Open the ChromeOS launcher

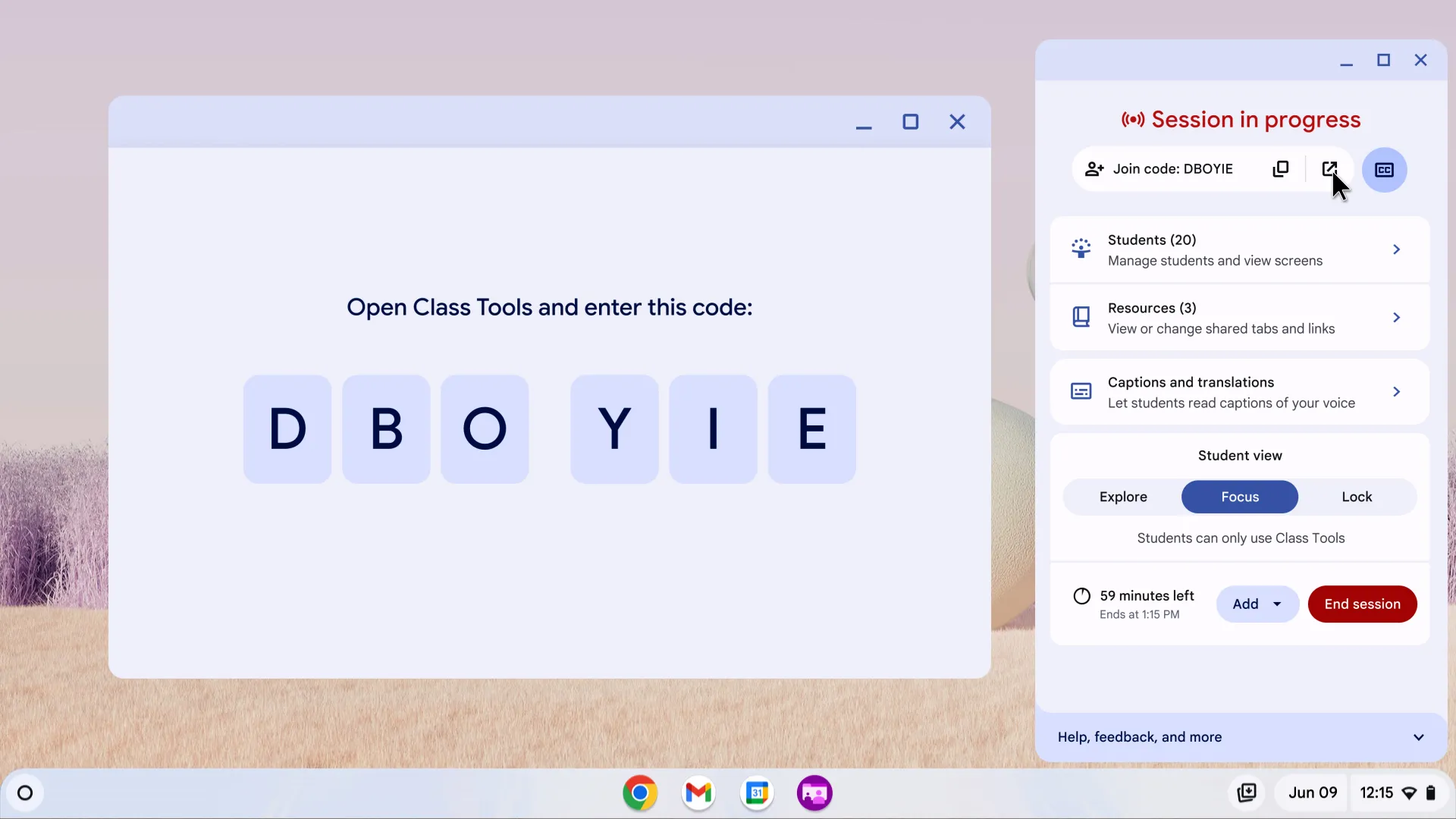coord(25,792)
